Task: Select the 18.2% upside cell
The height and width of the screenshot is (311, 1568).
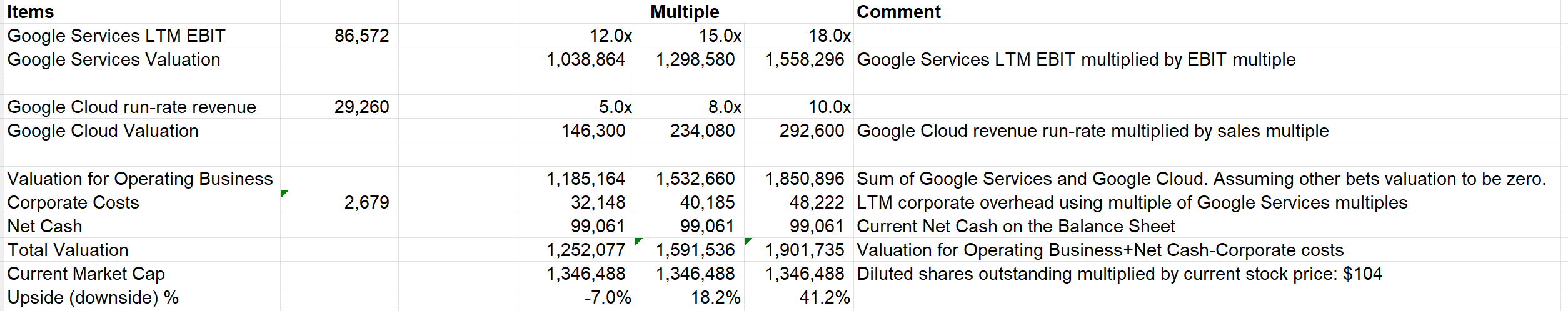Action: [x=690, y=297]
